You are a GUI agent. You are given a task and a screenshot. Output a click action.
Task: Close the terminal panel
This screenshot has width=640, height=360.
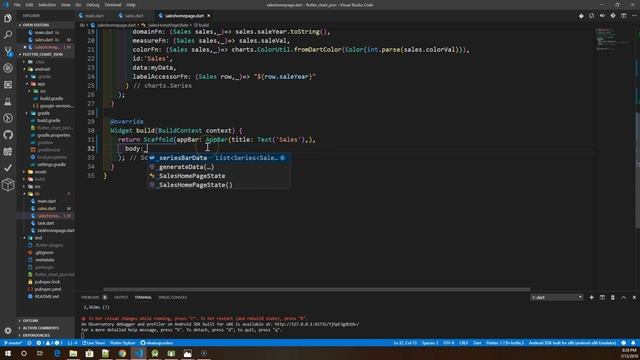point(634,298)
